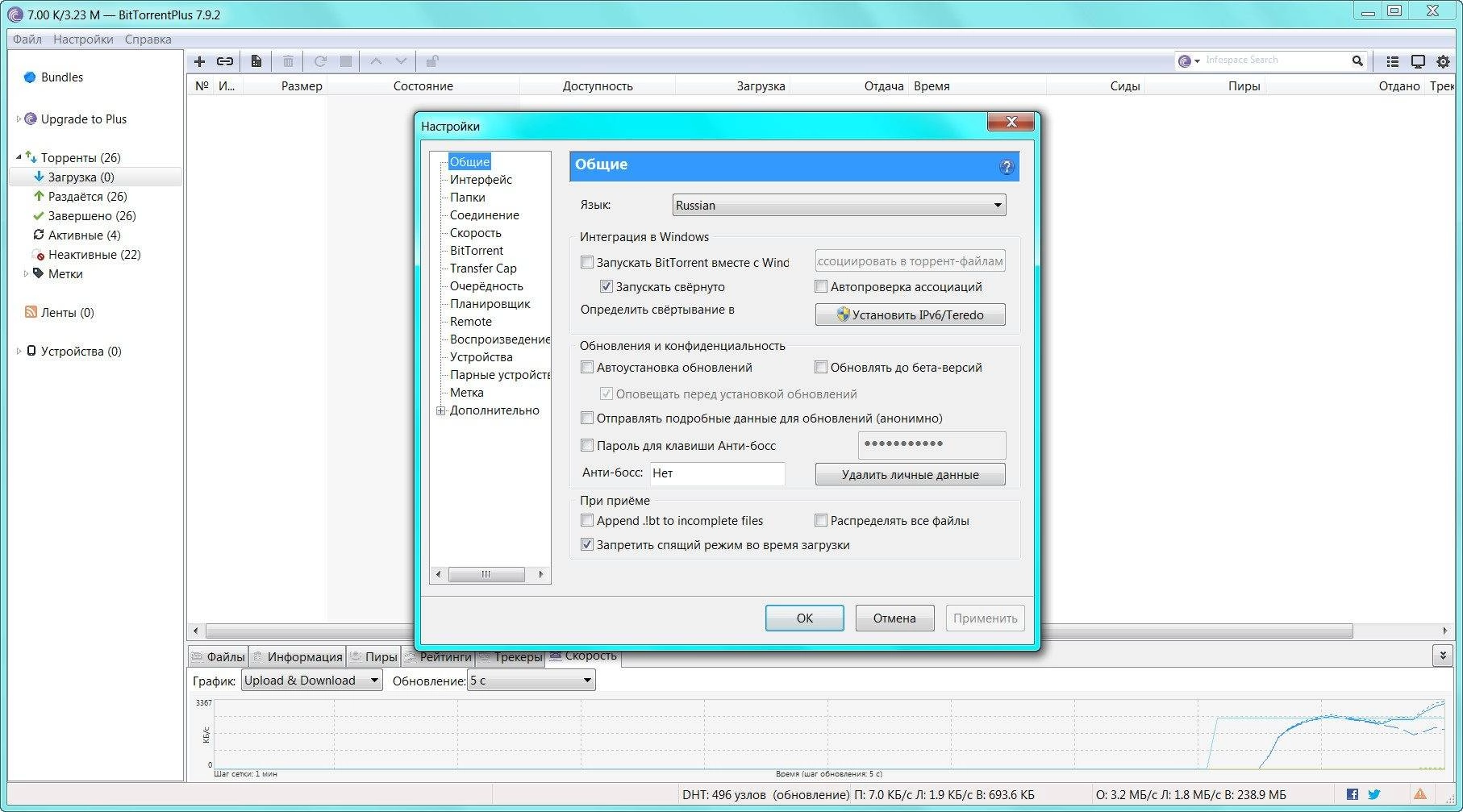This screenshot has width=1463, height=812.
Task: Enable Запускать BitTorrent вместе с Windows checkbox
Action: 587,262
